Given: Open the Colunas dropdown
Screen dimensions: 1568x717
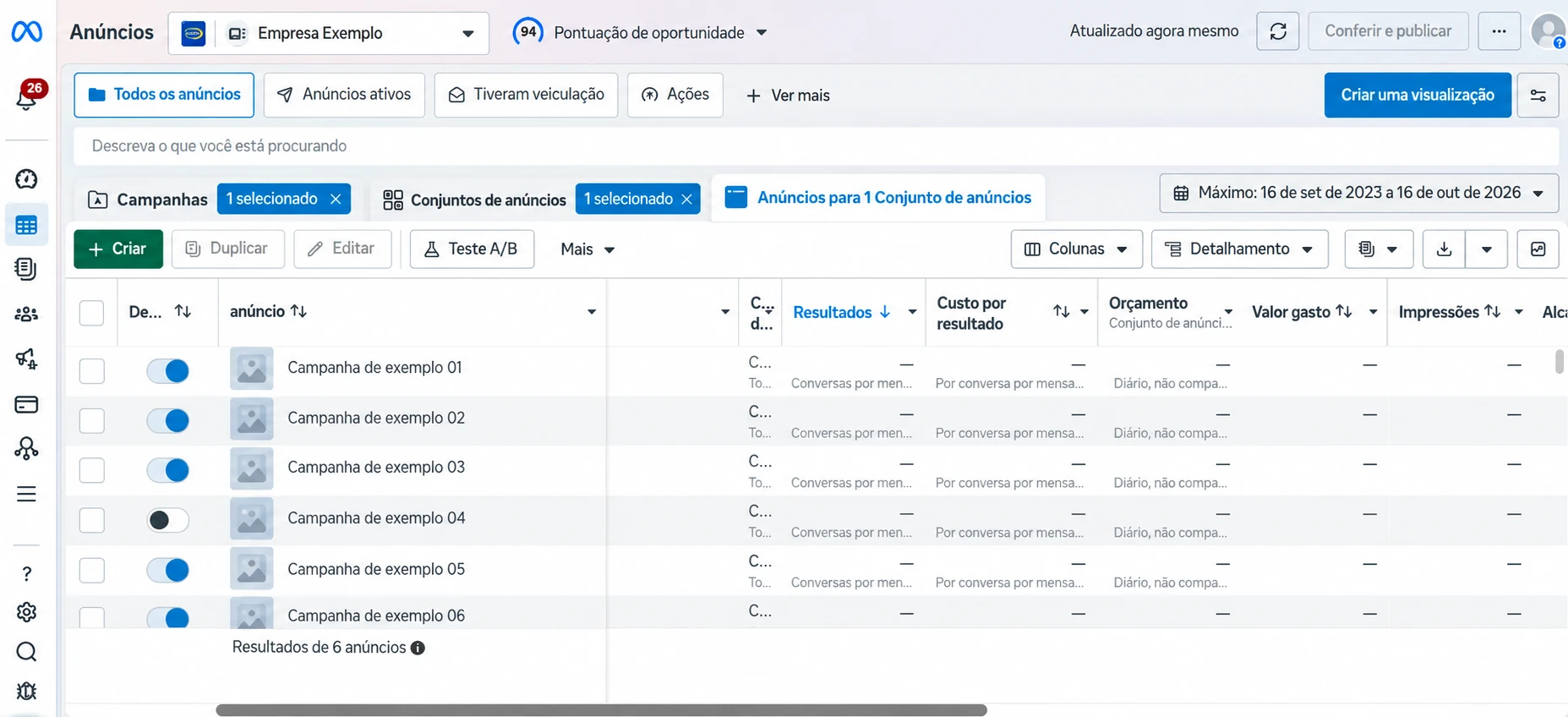Looking at the screenshot, I should click(x=1077, y=249).
